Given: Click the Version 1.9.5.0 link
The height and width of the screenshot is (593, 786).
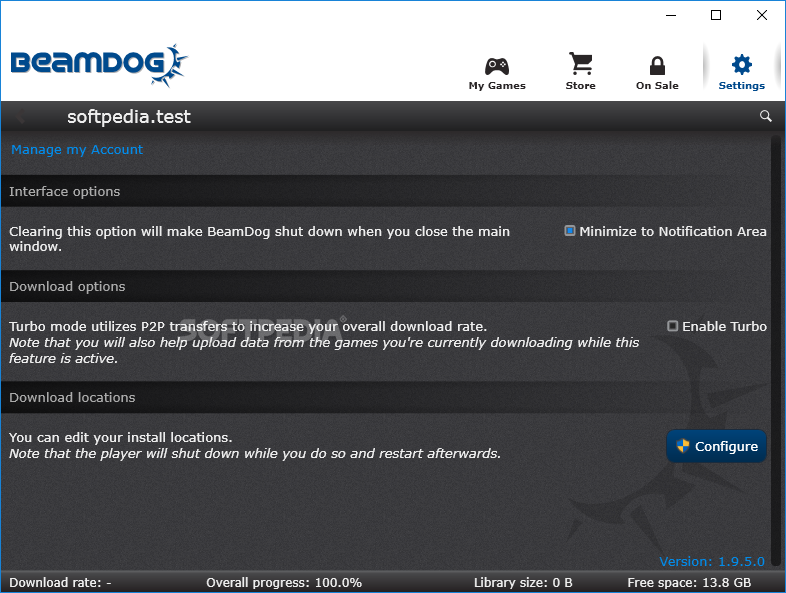Looking at the screenshot, I should 712,561.
